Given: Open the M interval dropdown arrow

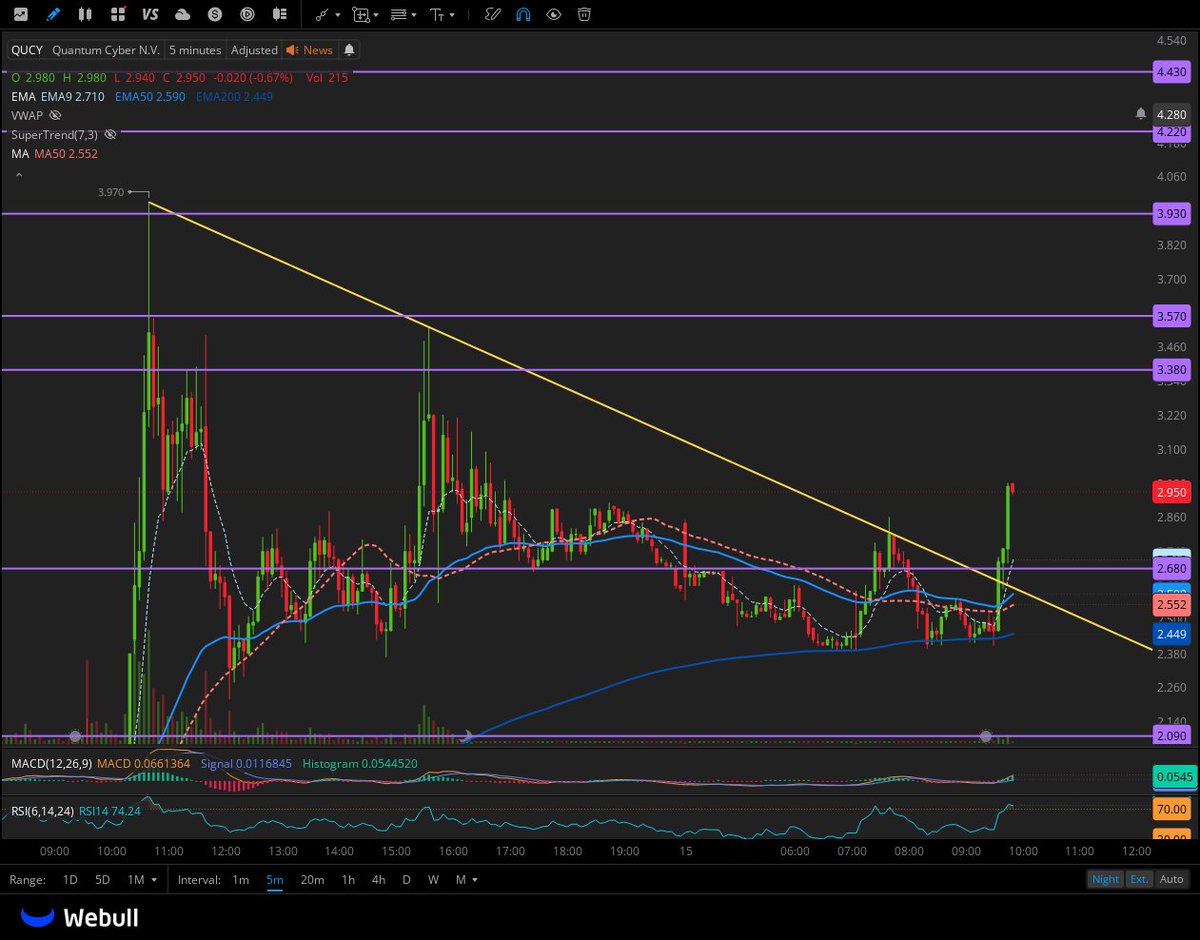Looking at the screenshot, I should tap(474, 880).
